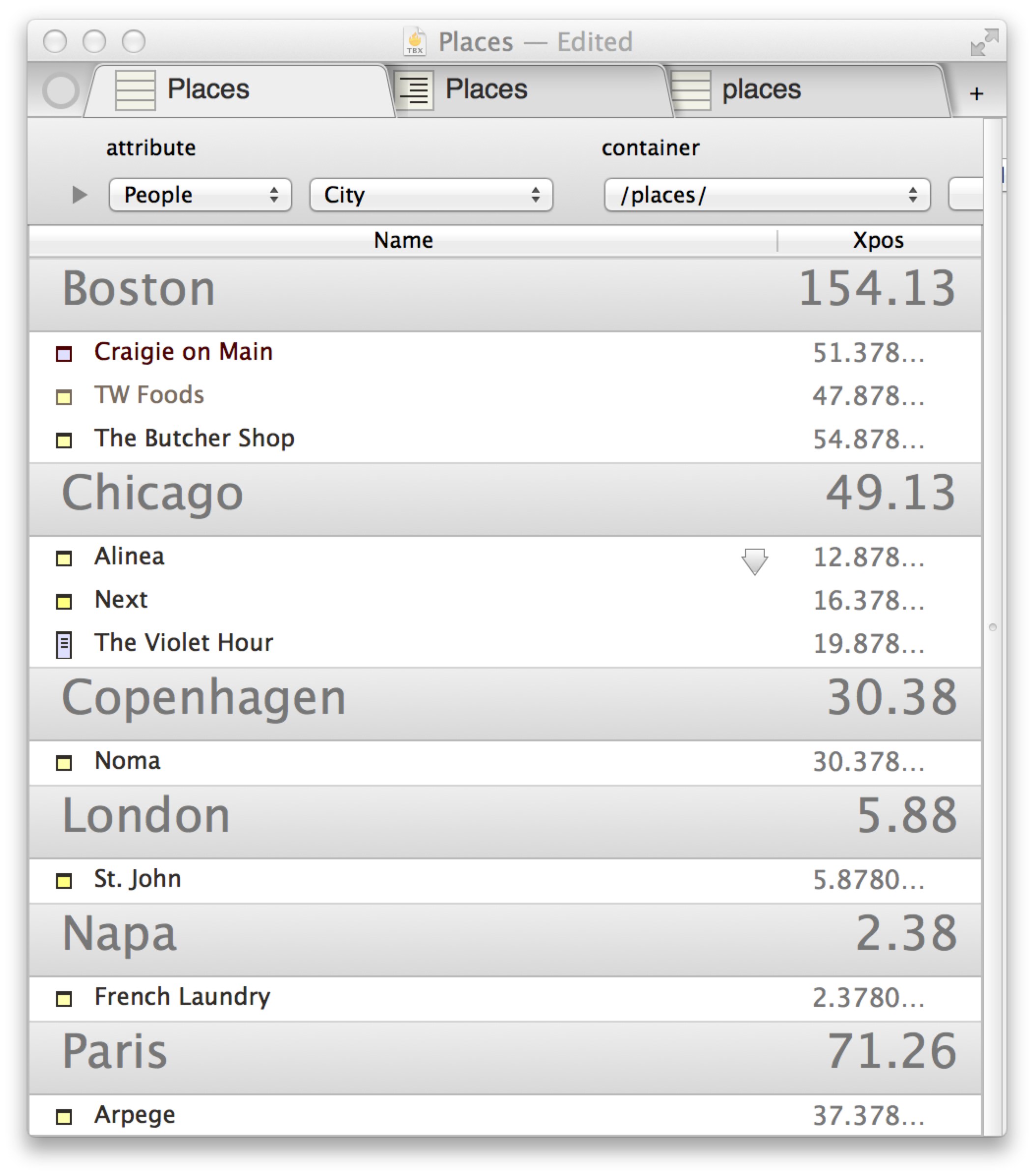Click the TW Foods note icon
Image resolution: width=1034 pixels, height=1176 pixels.
pos(64,396)
